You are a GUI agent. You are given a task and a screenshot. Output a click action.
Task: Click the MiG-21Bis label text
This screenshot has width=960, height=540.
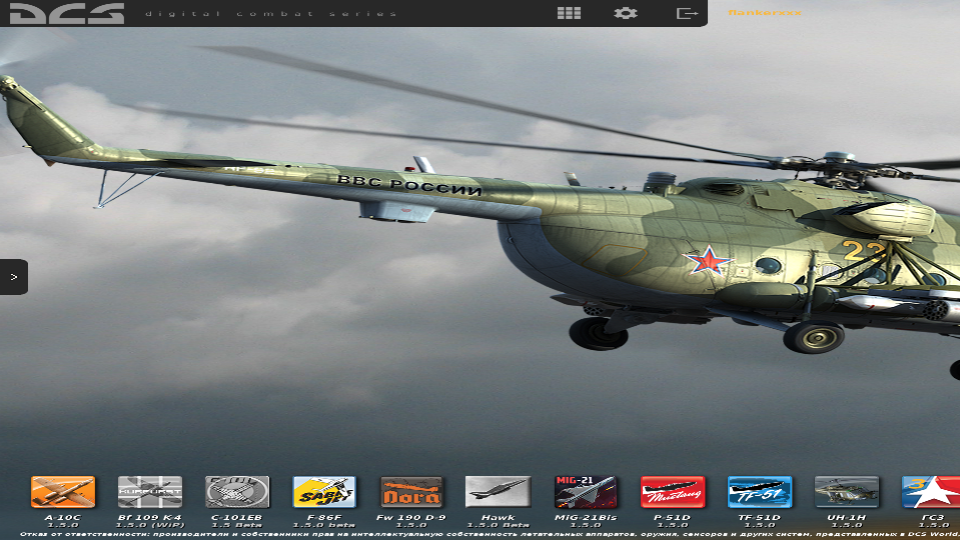click(585, 517)
